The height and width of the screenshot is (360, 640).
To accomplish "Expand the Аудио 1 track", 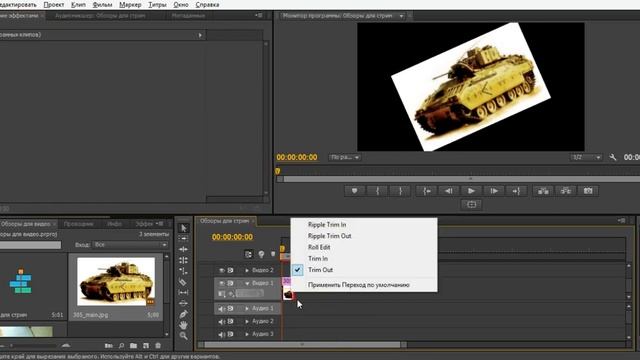I will pos(247,309).
